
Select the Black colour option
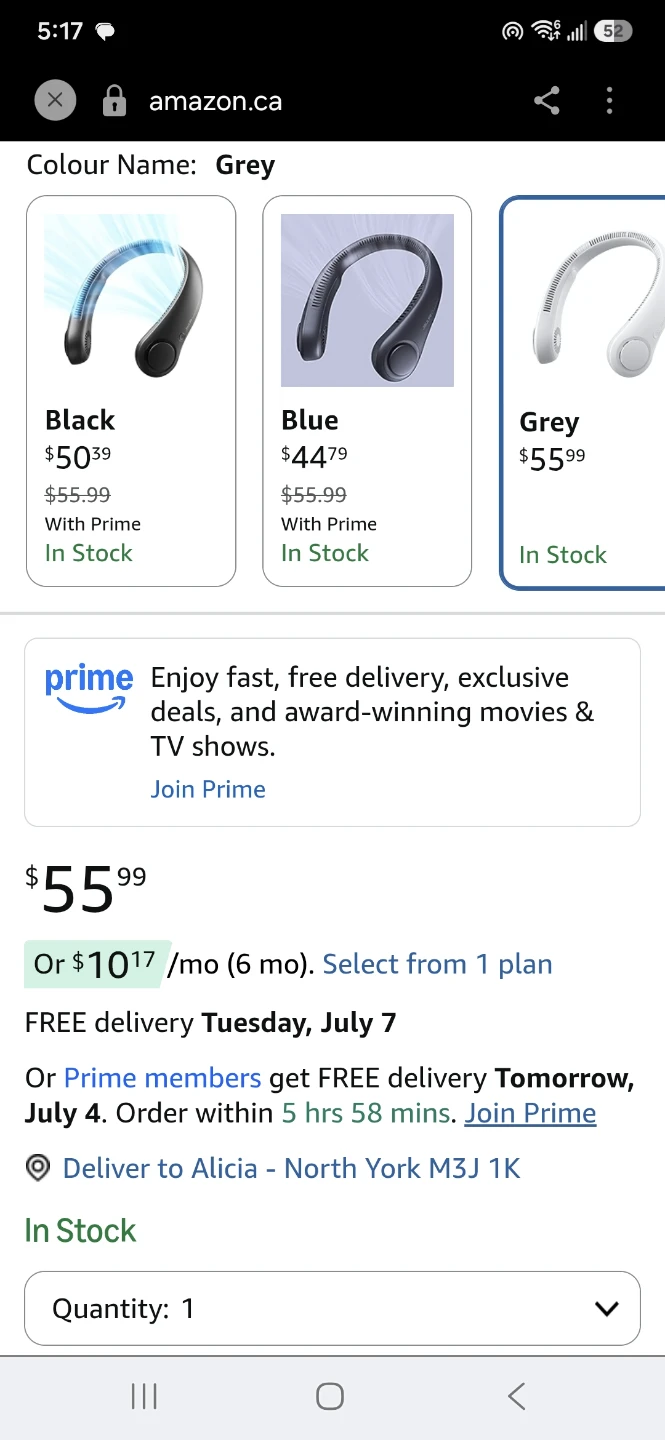pos(131,391)
